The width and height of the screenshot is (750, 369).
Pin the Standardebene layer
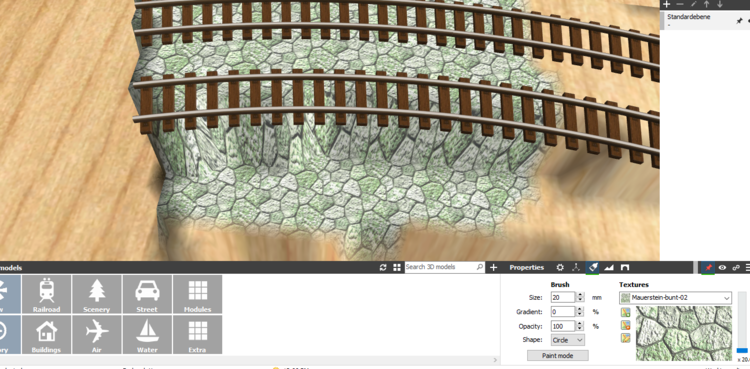(739, 21)
